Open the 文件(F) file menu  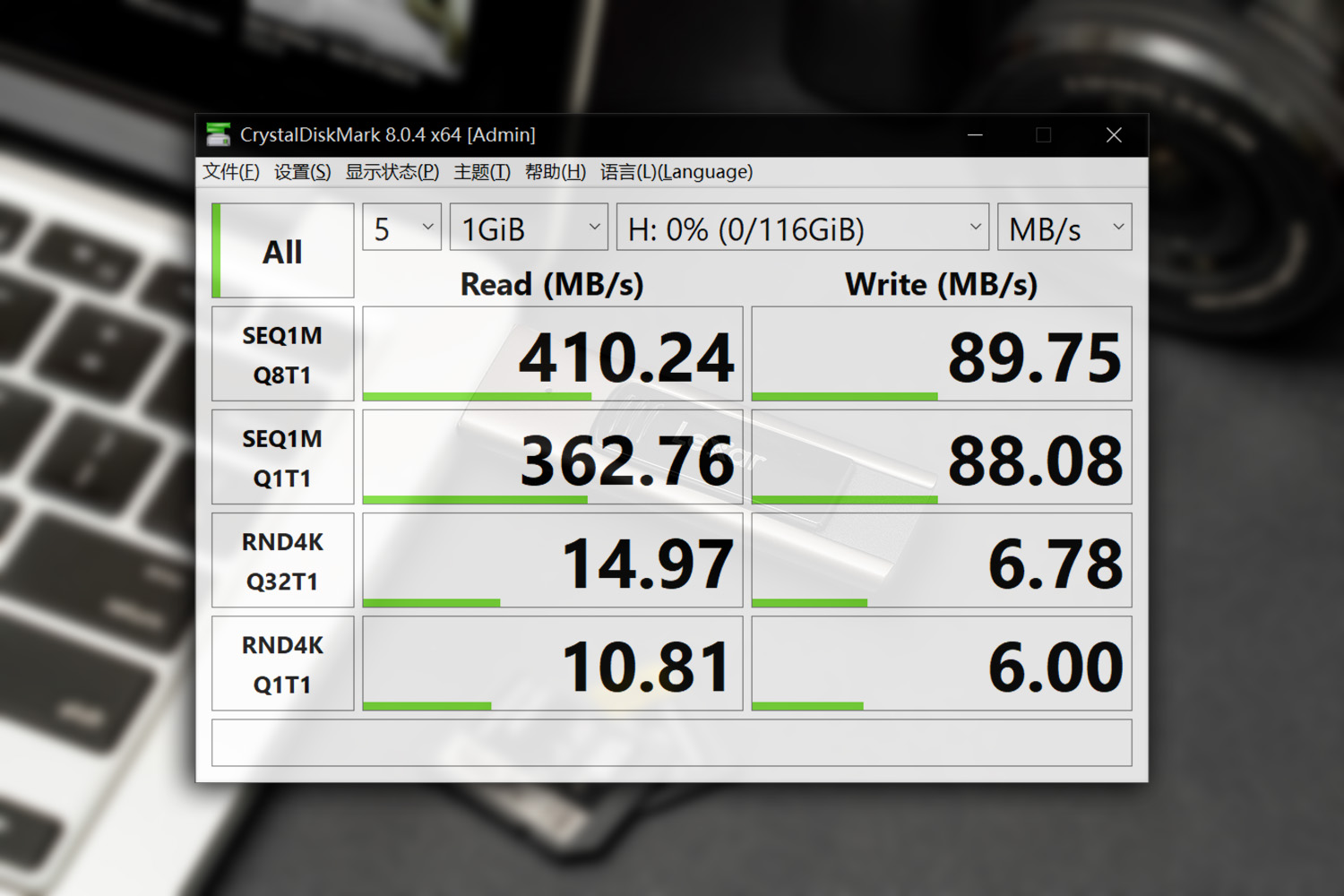[x=229, y=171]
